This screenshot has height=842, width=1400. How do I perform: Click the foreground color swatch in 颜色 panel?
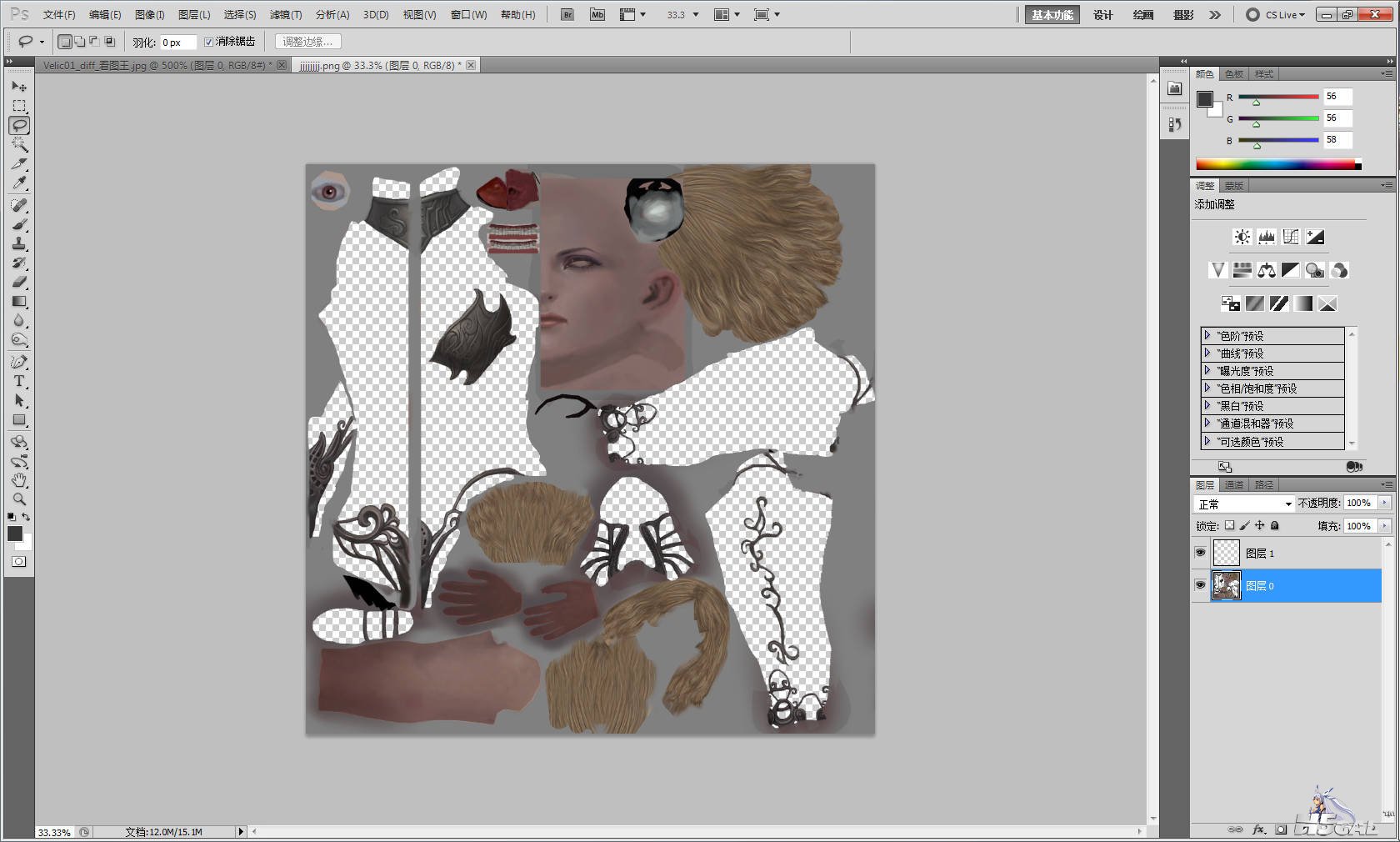[1205, 99]
